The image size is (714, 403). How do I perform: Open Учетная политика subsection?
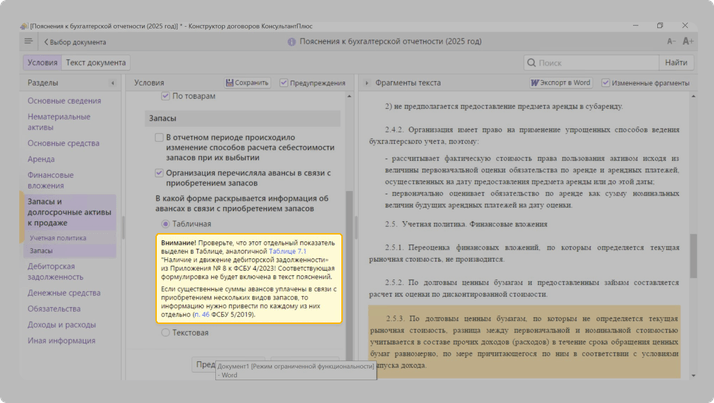pyautogui.click(x=58, y=238)
